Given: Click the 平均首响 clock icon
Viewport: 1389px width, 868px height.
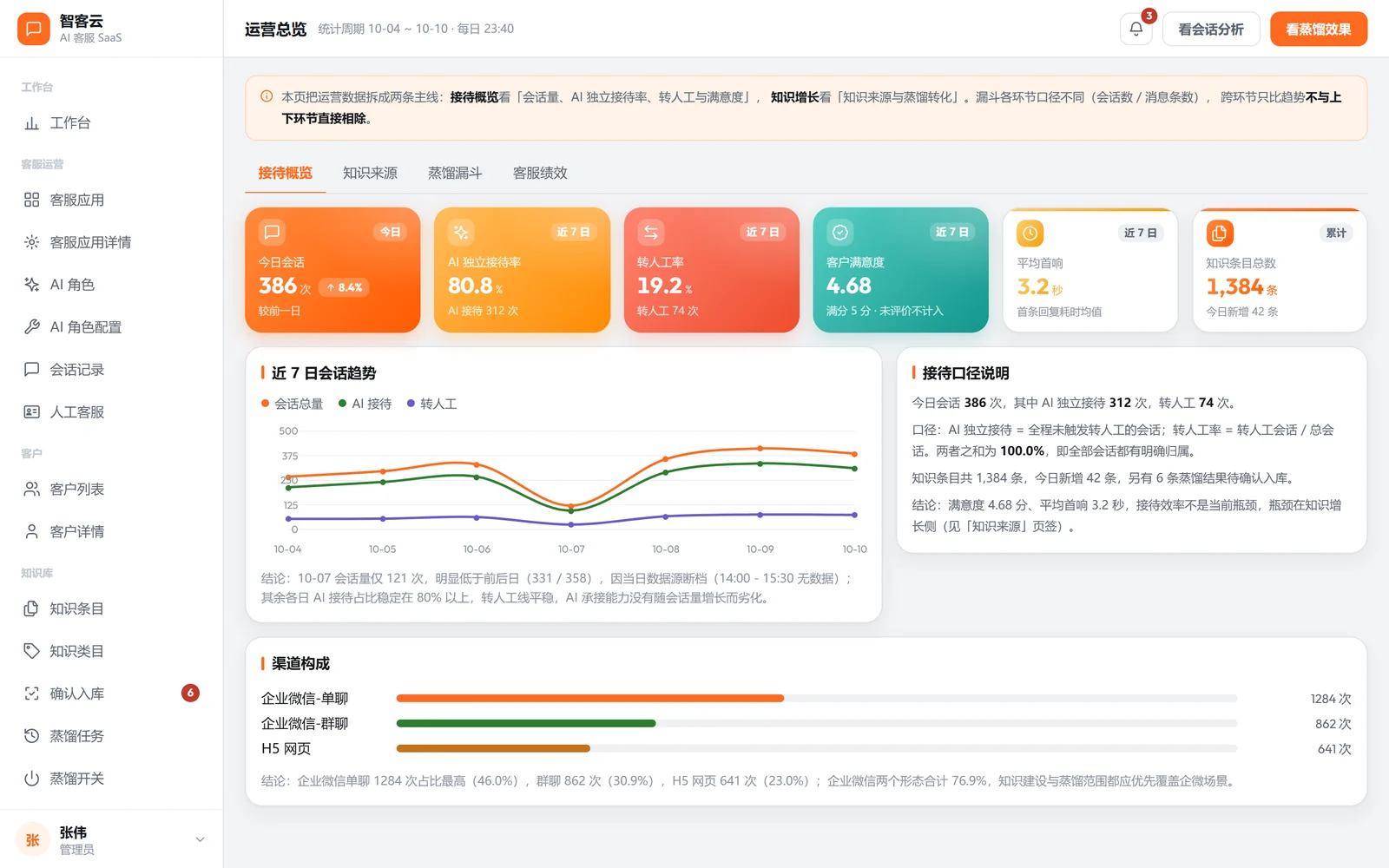Looking at the screenshot, I should pos(1030,233).
